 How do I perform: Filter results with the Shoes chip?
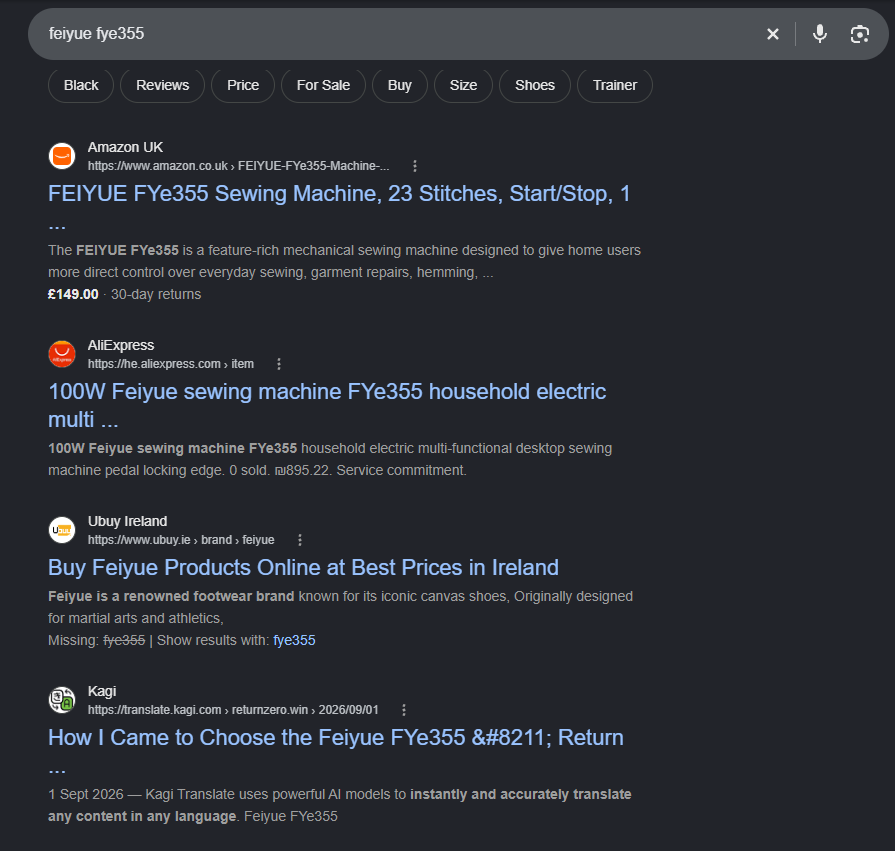pyautogui.click(x=535, y=86)
